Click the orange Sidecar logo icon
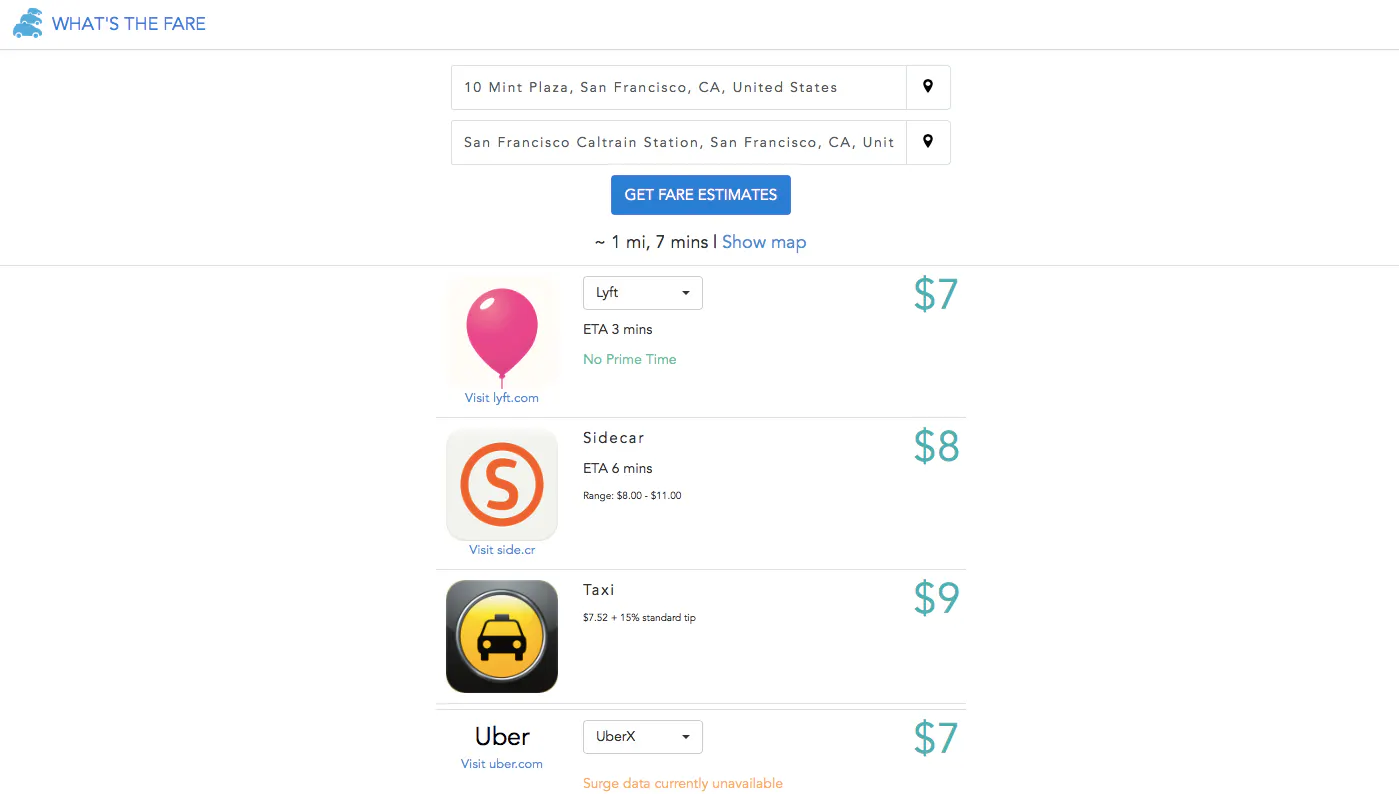This screenshot has height=794, width=1399. tap(502, 485)
